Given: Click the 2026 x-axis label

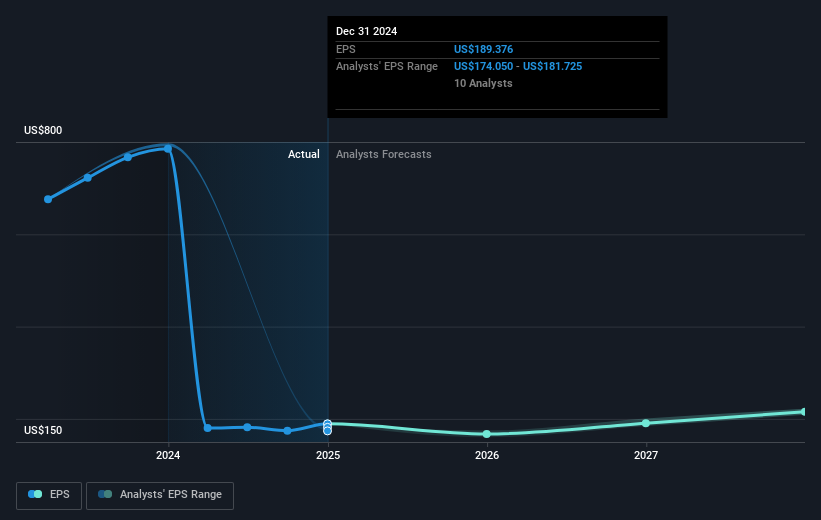Looking at the screenshot, I should point(487,456).
